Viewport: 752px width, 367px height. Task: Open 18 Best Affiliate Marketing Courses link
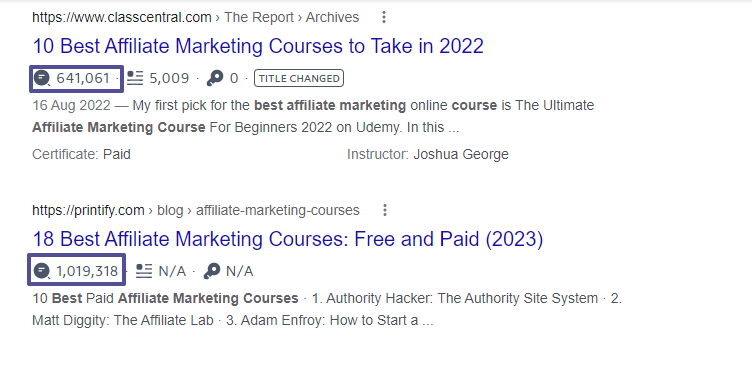(288, 239)
